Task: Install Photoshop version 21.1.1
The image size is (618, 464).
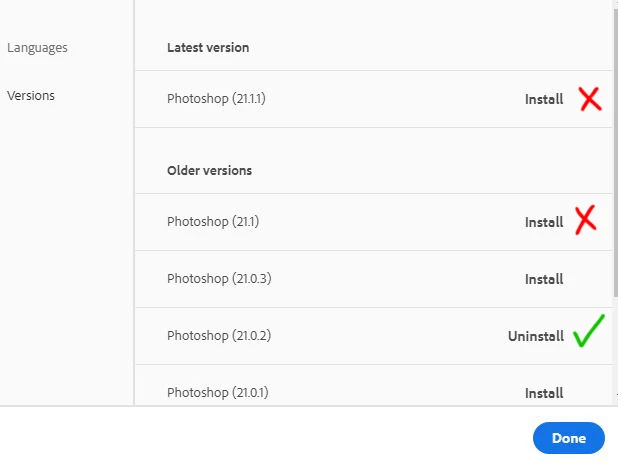Action: click(x=544, y=99)
